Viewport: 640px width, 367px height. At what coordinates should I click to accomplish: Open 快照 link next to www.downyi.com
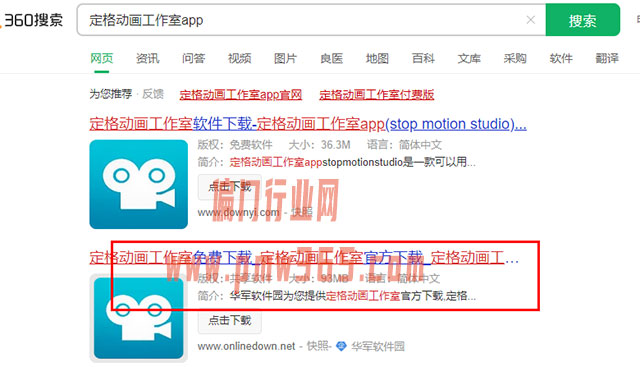pyautogui.click(x=302, y=212)
